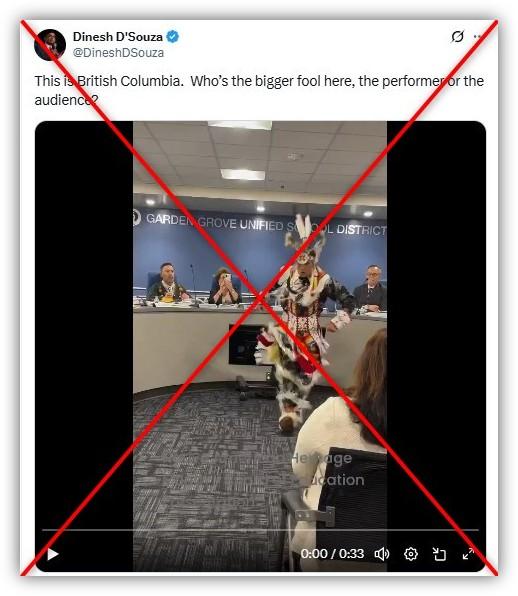The height and width of the screenshot is (596, 518).
Task: Play the embedded video
Action: coord(53,554)
